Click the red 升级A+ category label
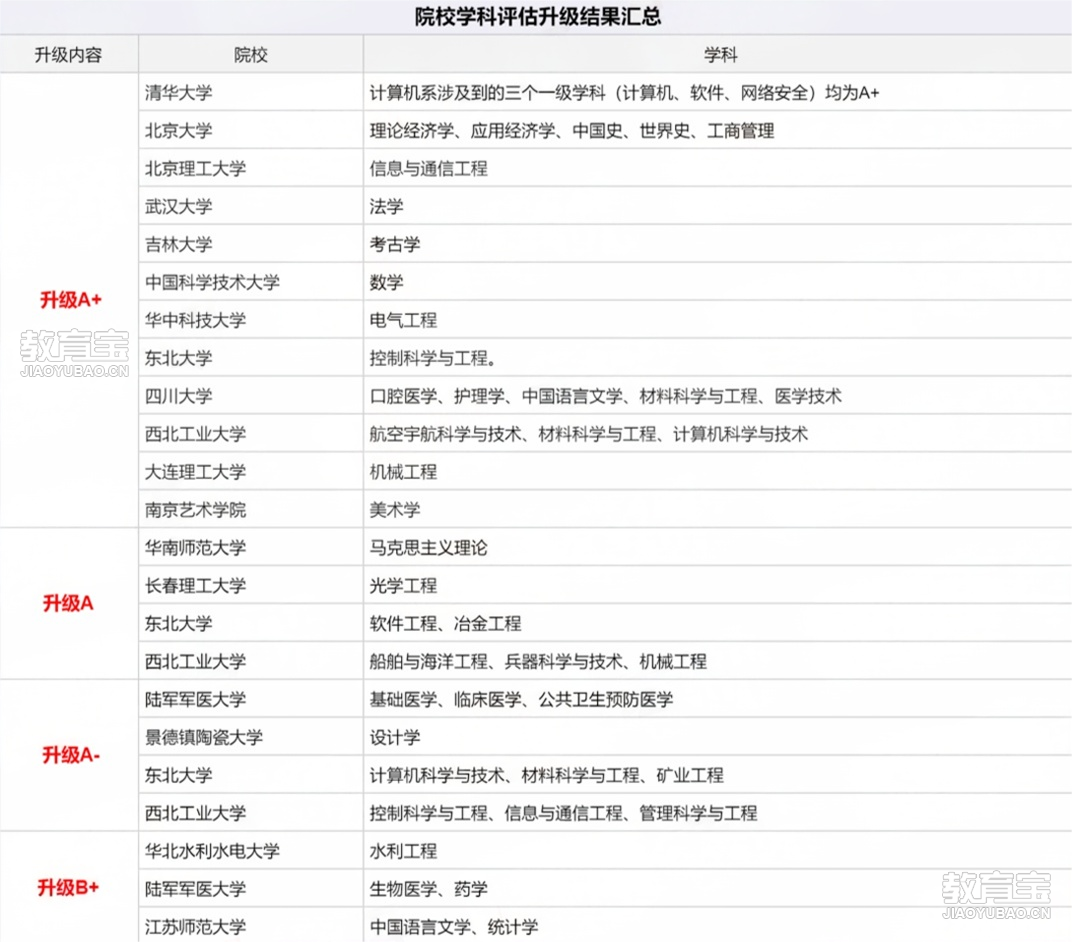This screenshot has width=1072, height=942. tap(70, 299)
